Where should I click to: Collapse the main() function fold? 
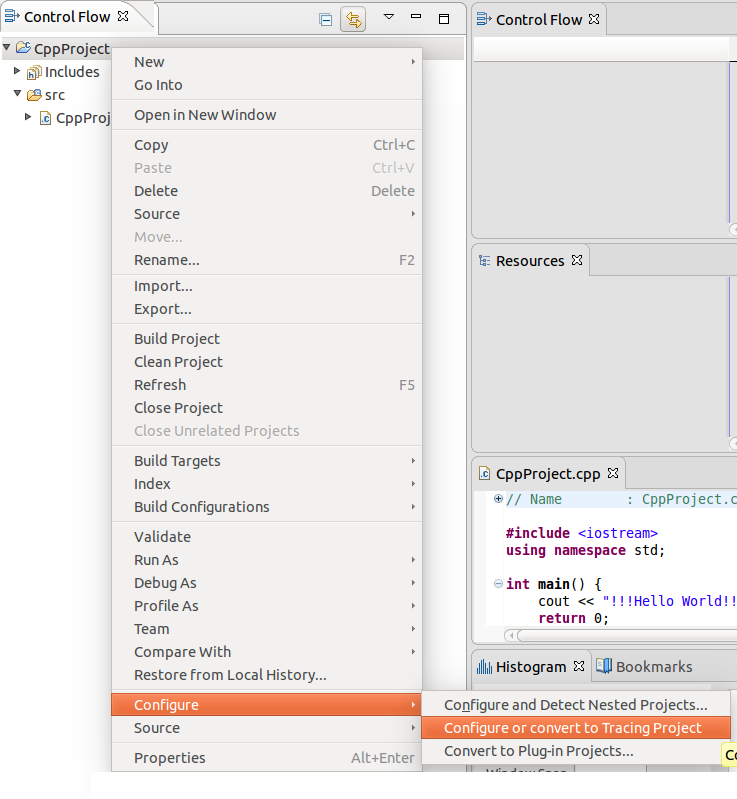tap(498, 584)
